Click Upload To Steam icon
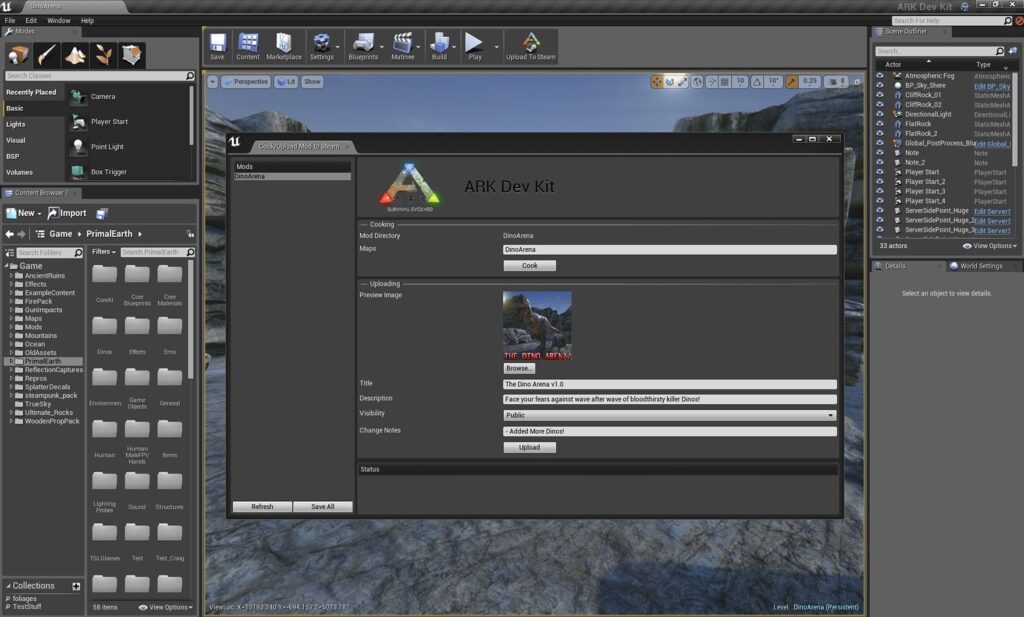Image resolution: width=1024 pixels, height=617 pixels. (x=530, y=46)
